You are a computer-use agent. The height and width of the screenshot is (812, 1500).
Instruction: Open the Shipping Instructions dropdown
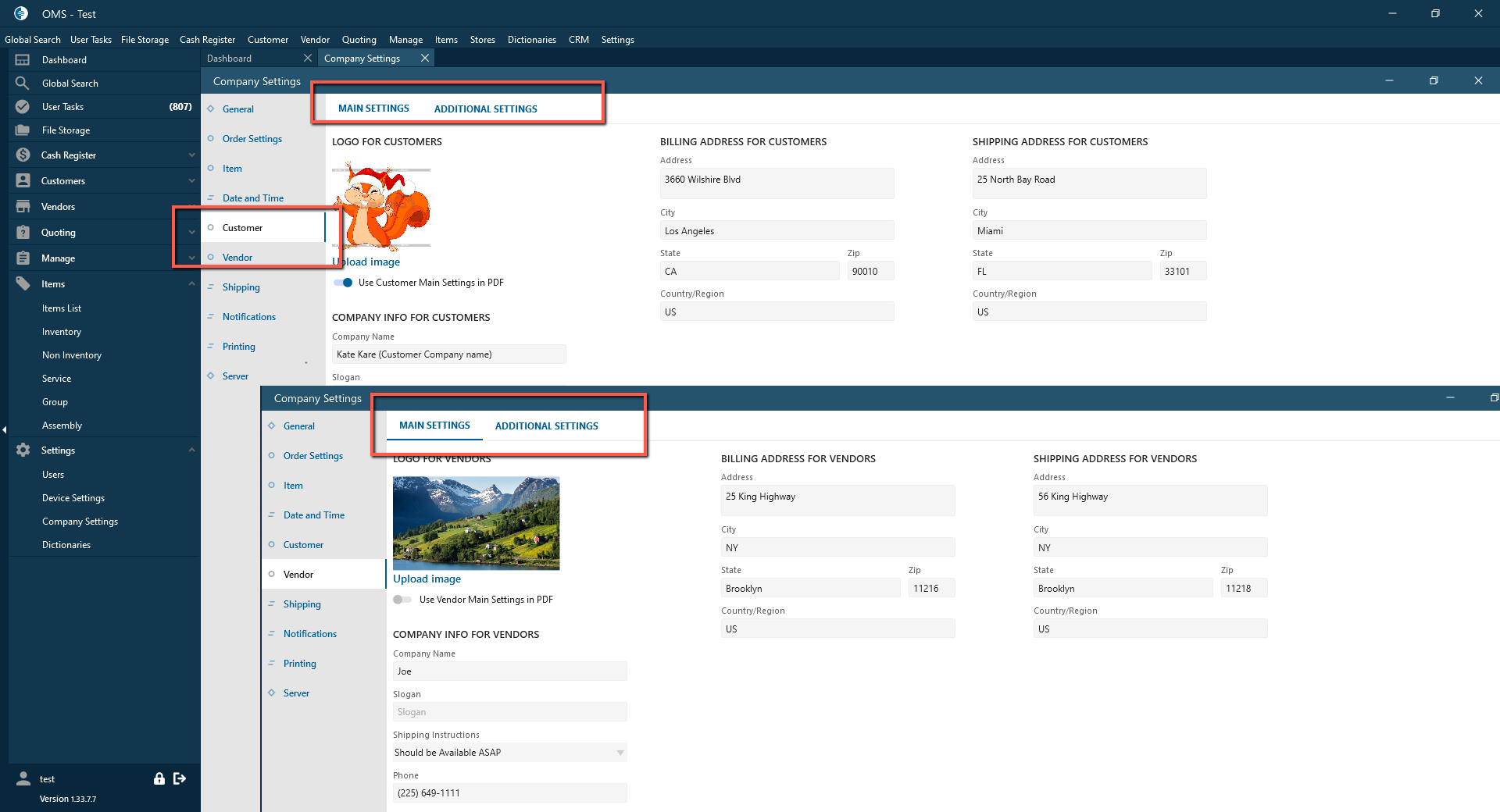pyautogui.click(x=620, y=753)
